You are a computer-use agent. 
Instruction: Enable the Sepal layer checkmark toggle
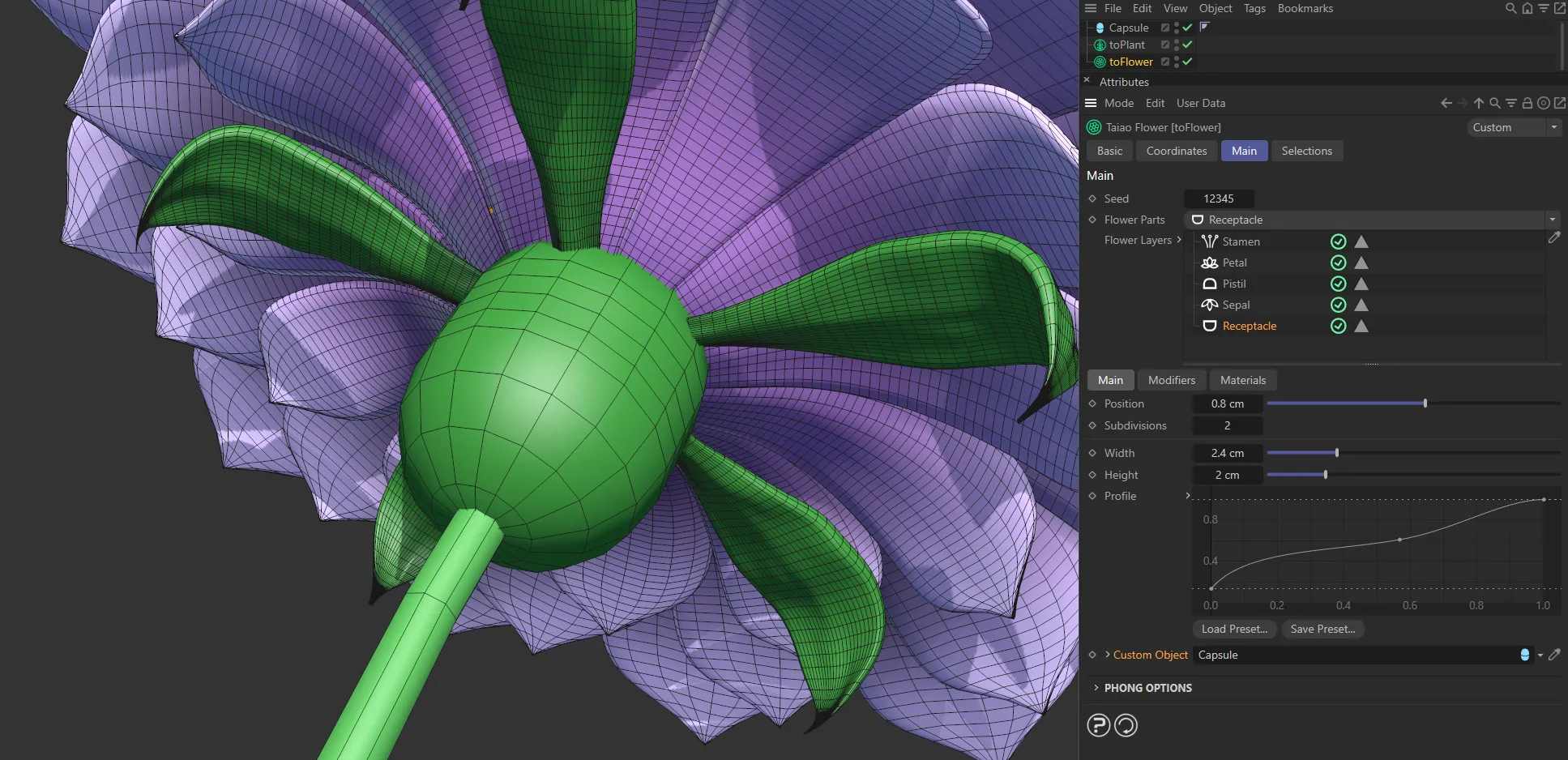(1338, 305)
